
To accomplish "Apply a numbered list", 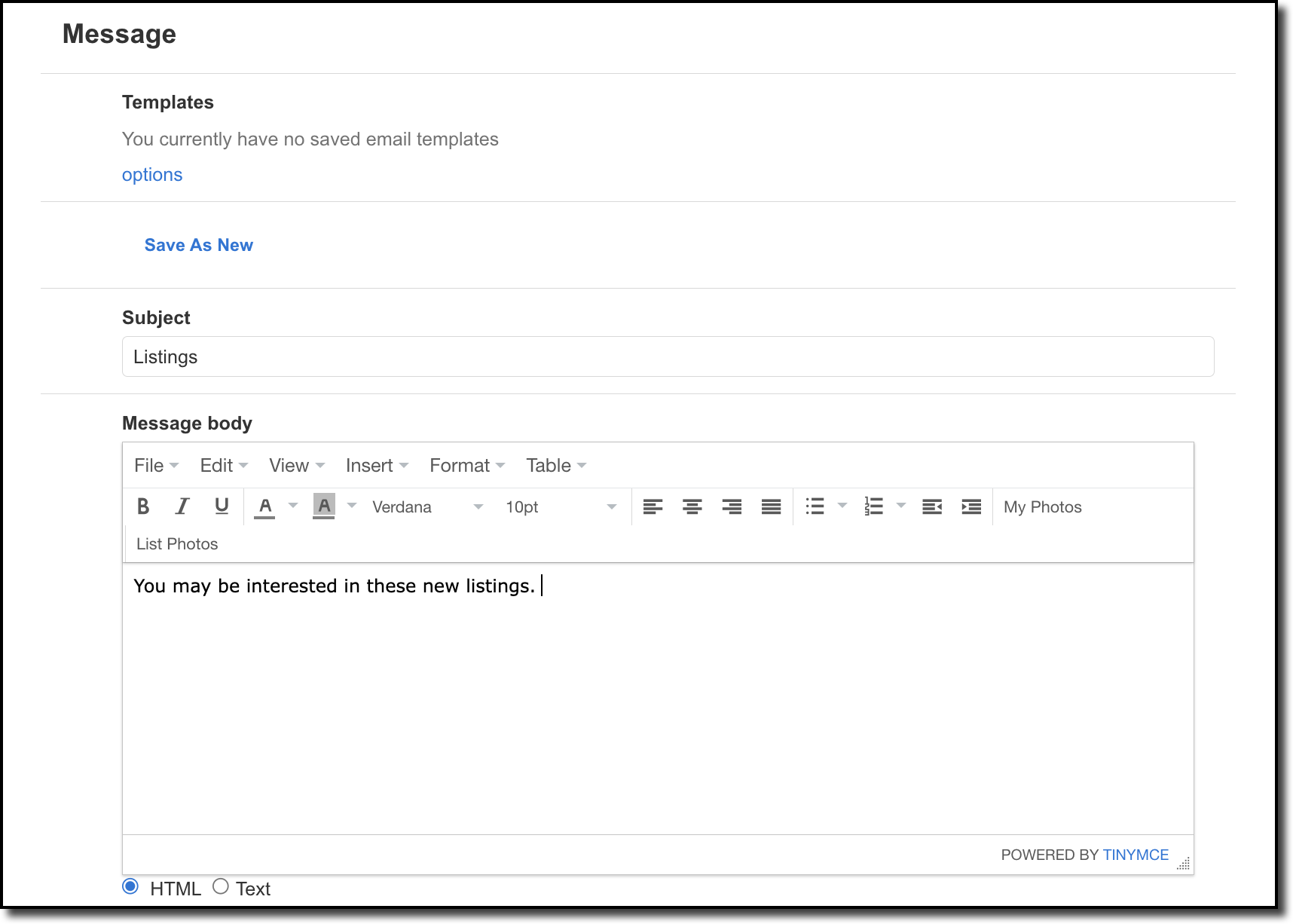I will tap(874, 506).
